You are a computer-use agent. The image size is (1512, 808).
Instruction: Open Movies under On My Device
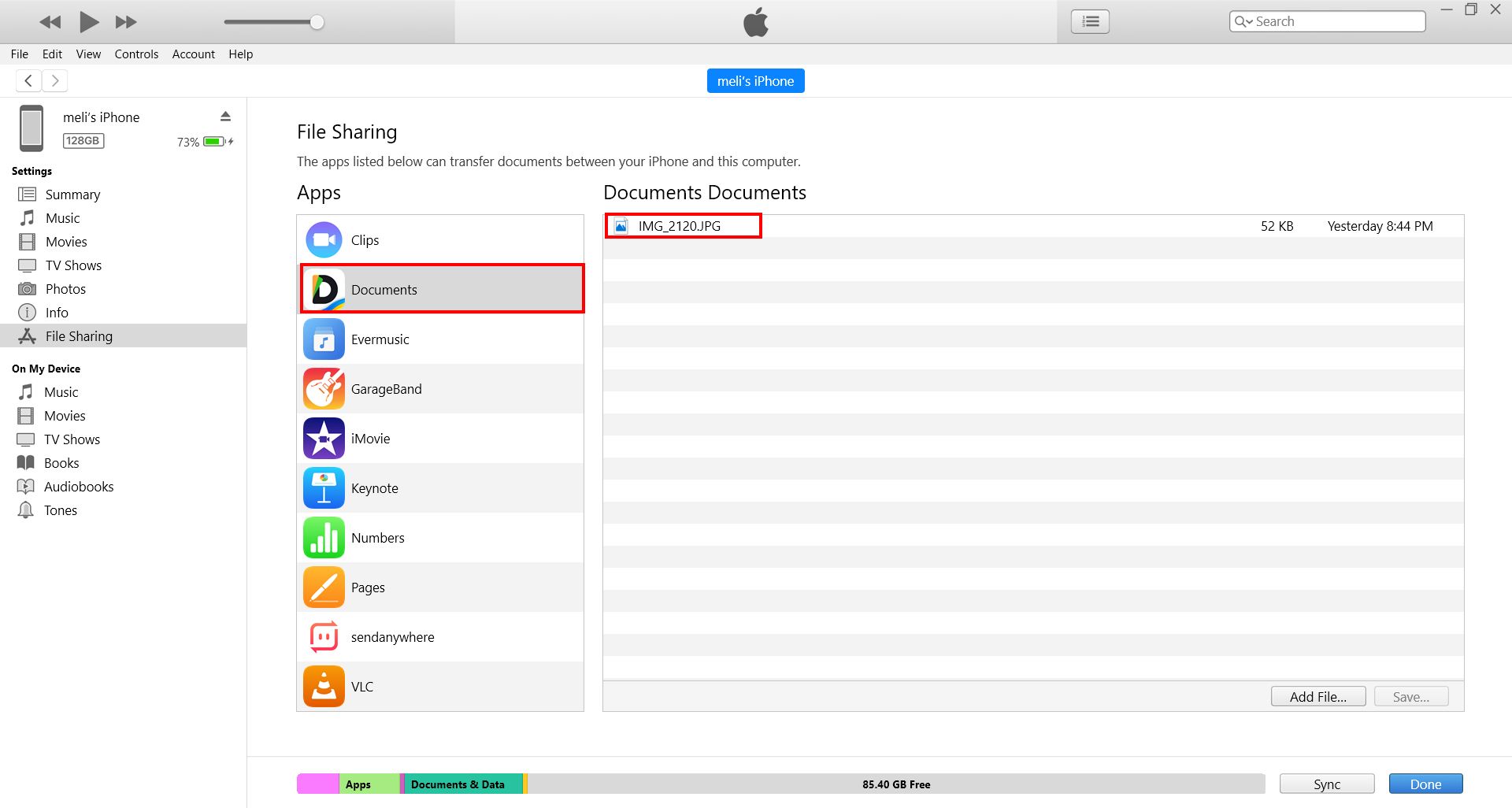(x=65, y=416)
